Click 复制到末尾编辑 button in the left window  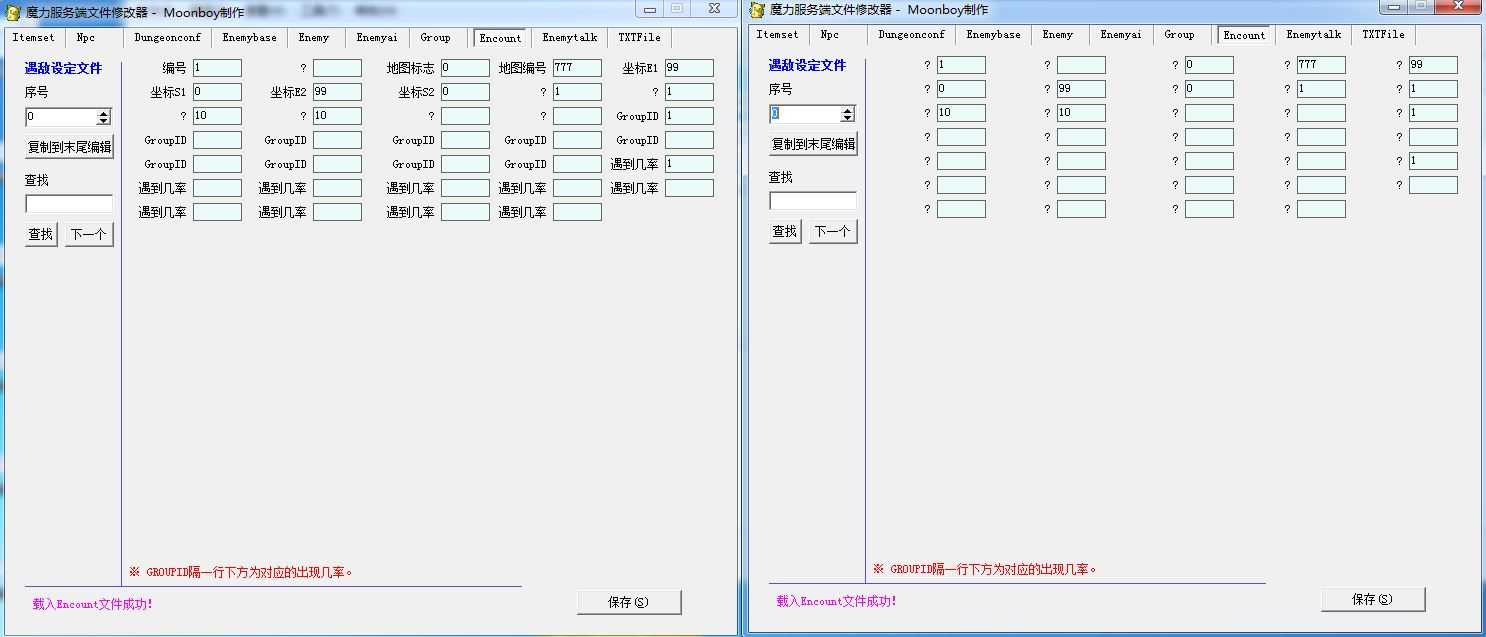70,147
